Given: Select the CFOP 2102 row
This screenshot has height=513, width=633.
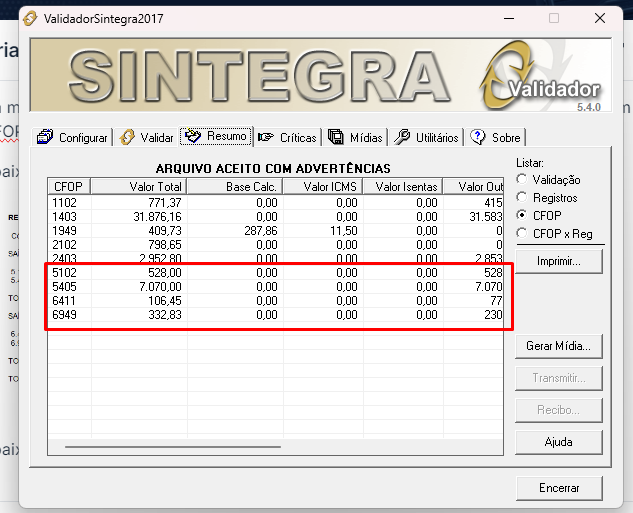Looking at the screenshot, I should 275,245.
